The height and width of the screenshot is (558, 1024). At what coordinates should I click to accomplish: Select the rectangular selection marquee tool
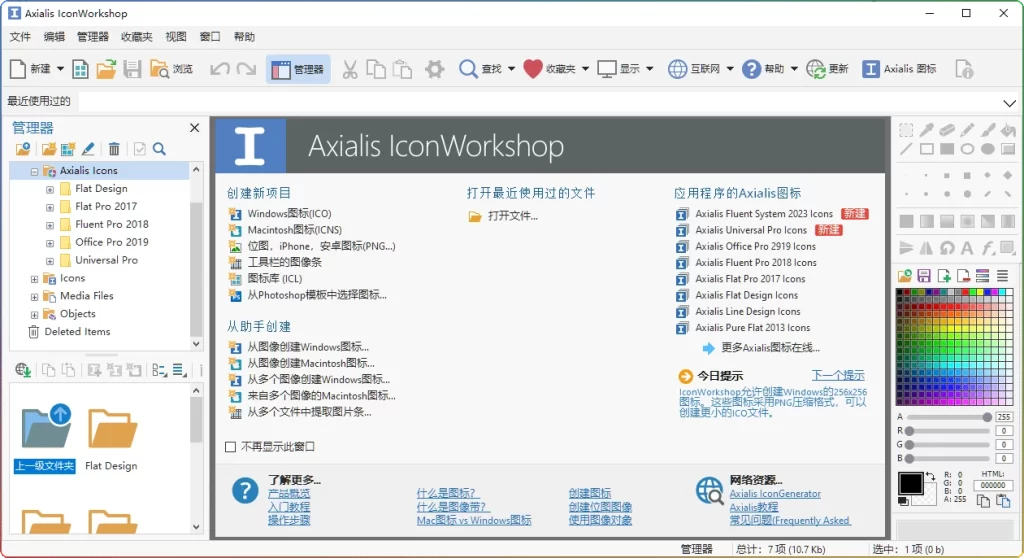(x=906, y=130)
